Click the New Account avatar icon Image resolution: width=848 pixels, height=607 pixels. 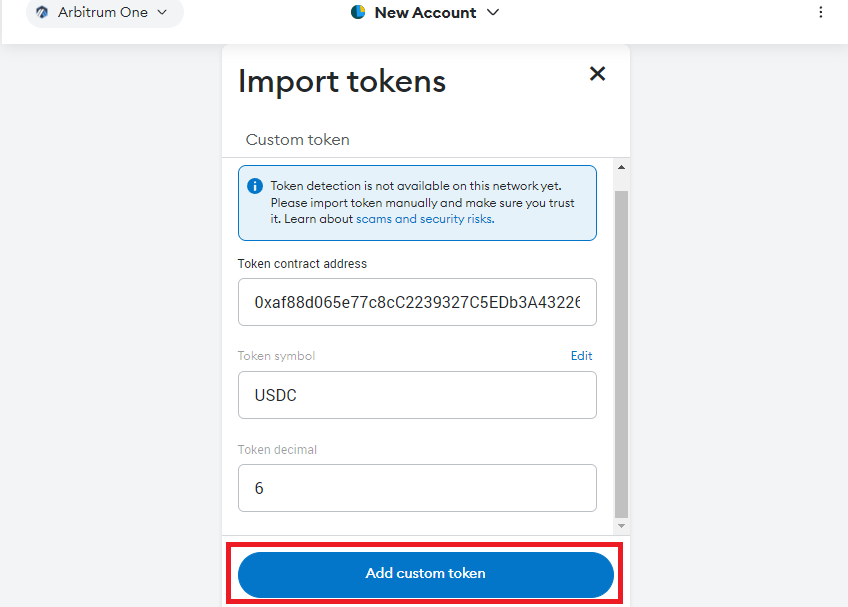point(358,12)
